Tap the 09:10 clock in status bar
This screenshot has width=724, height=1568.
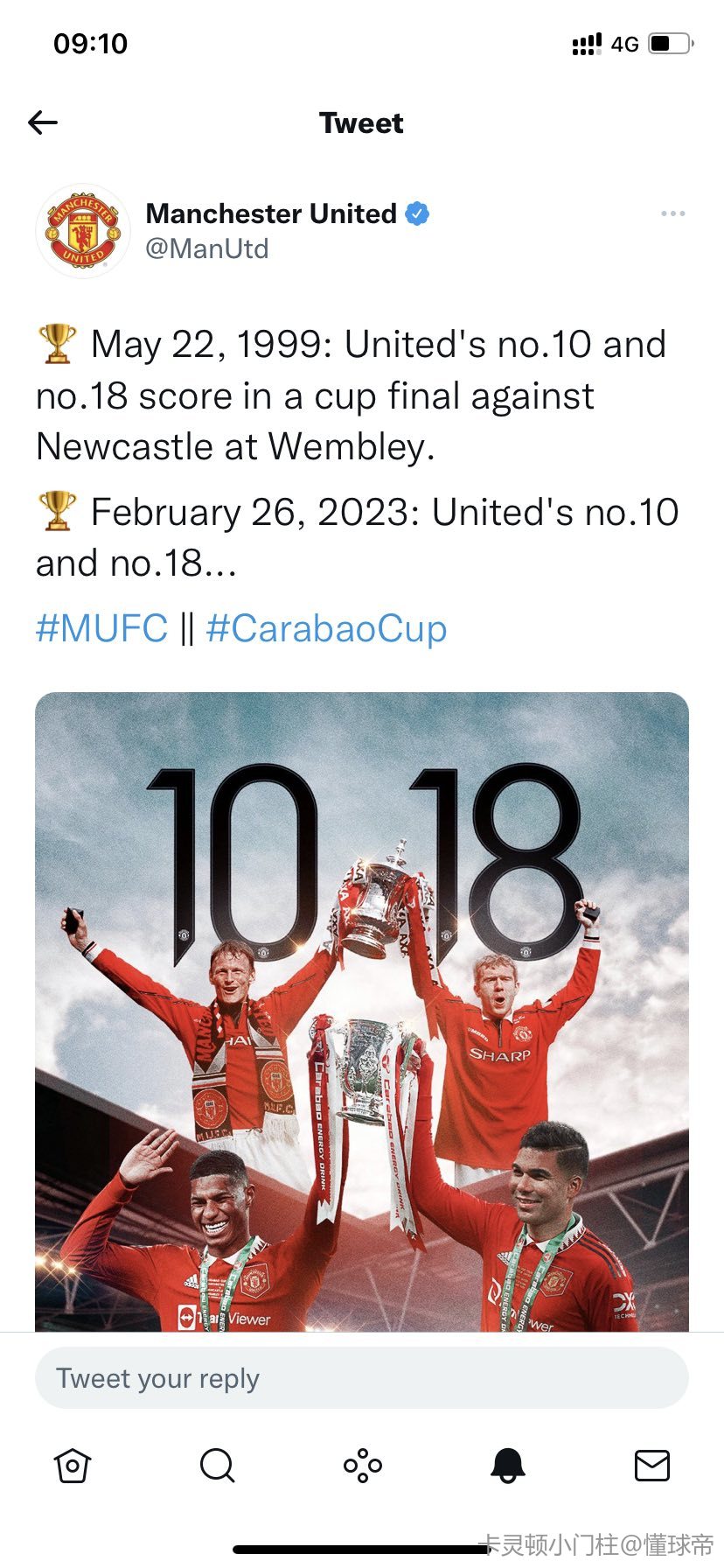click(x=91, y=43)
